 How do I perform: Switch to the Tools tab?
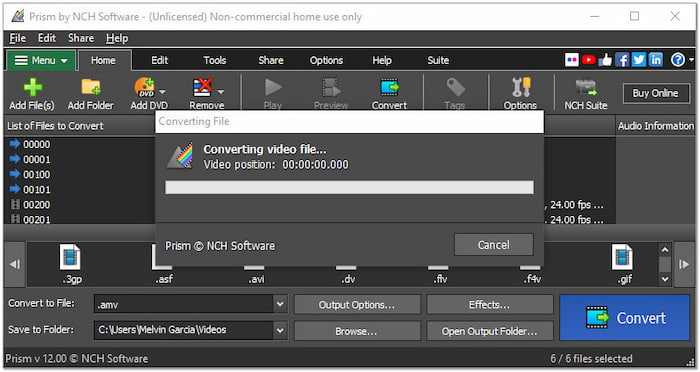215,60
